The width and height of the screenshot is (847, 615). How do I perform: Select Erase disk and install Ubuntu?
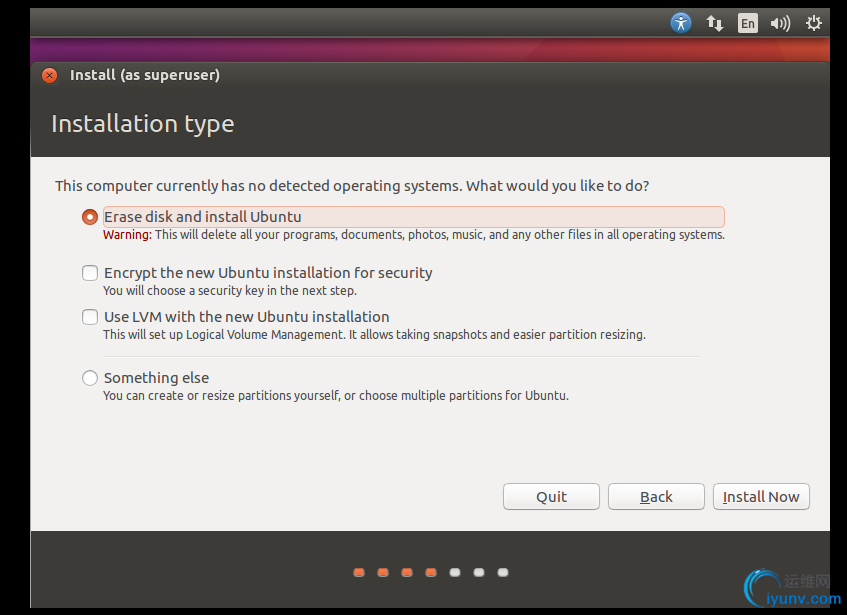[x=90, y=217]
